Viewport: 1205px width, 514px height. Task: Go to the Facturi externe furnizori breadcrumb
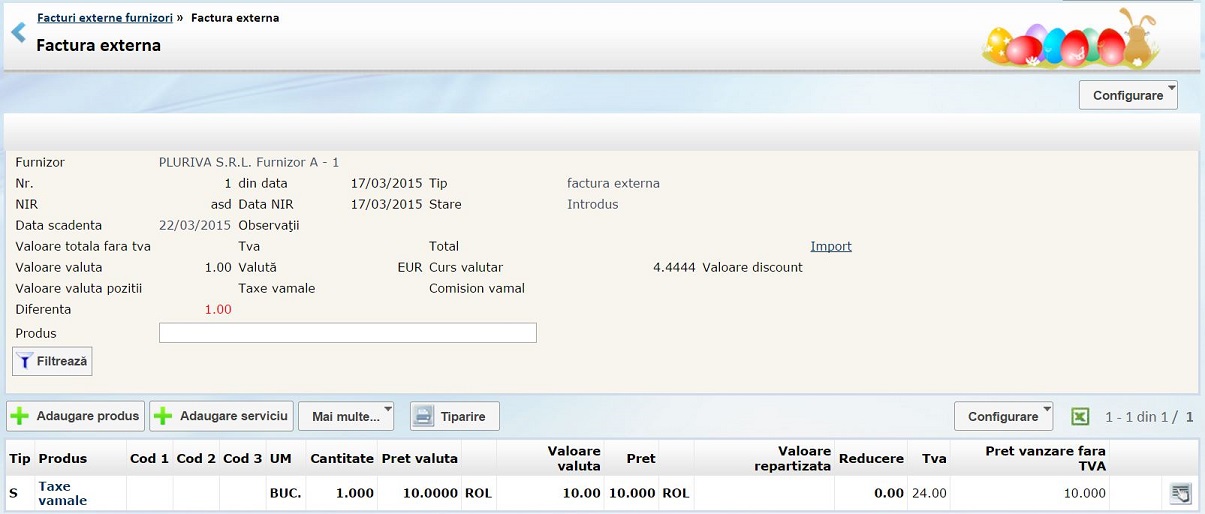click(x=104, y=18)
